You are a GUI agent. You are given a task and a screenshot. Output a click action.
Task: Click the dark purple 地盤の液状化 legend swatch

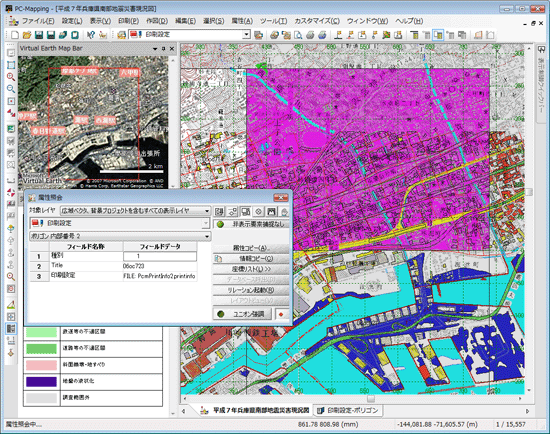tap(41, 381)
